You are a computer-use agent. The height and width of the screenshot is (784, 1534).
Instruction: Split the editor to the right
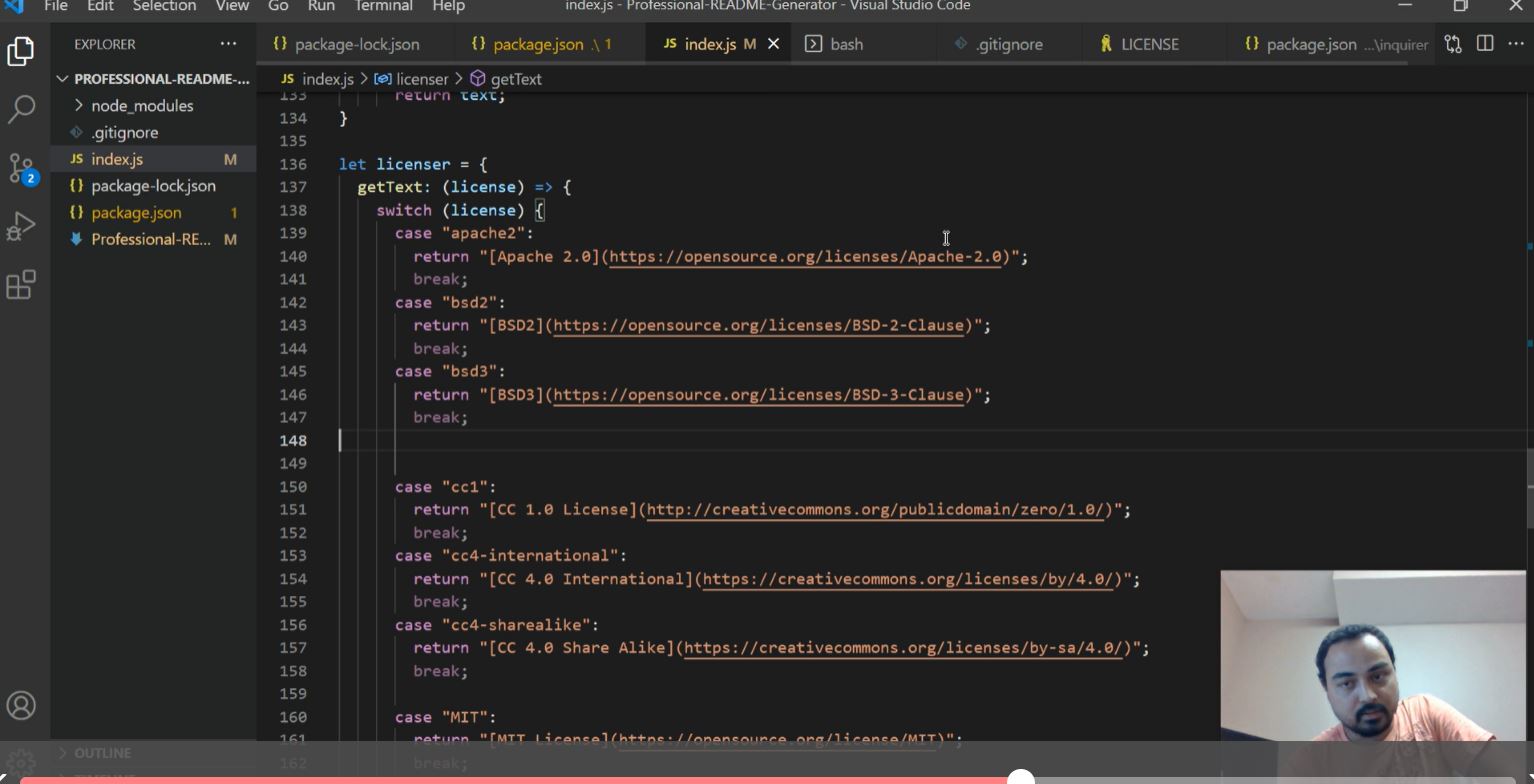[1485, 44]
